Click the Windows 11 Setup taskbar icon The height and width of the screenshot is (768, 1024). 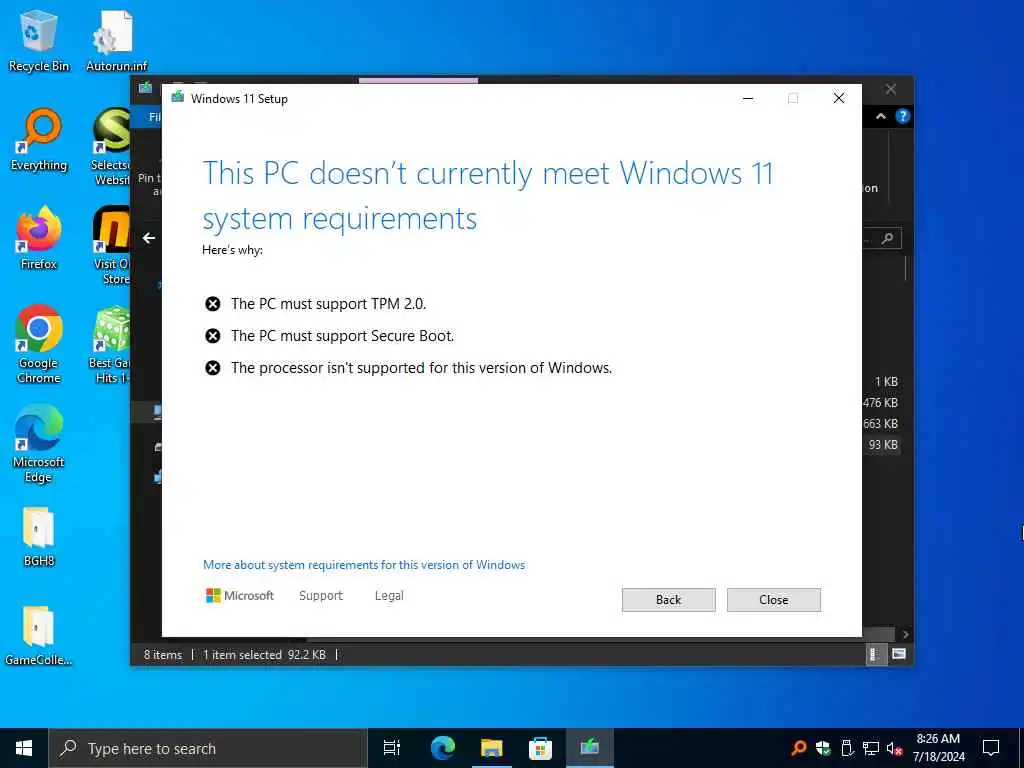pos(589,748)
